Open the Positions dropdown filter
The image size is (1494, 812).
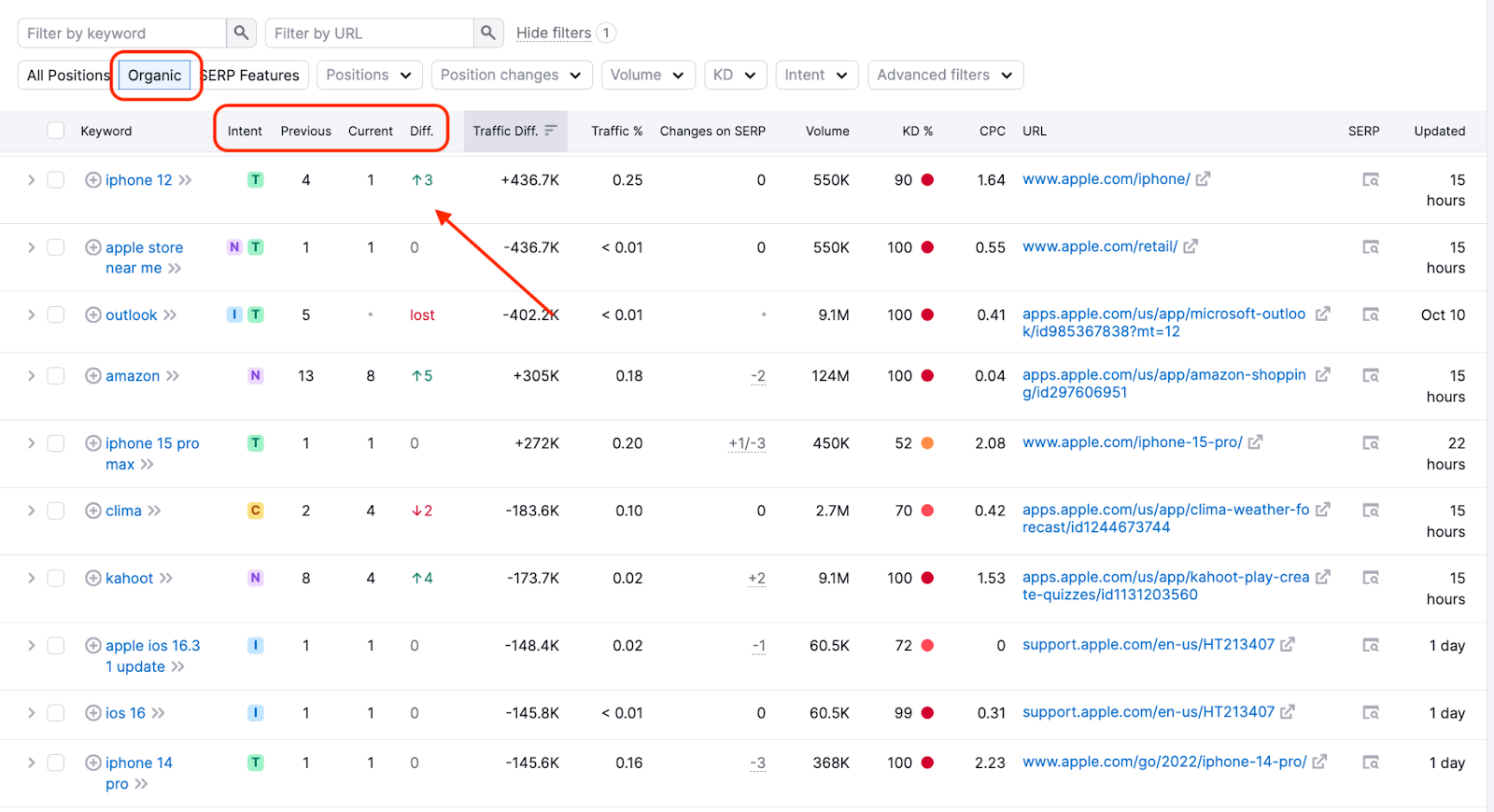[369, 76]
